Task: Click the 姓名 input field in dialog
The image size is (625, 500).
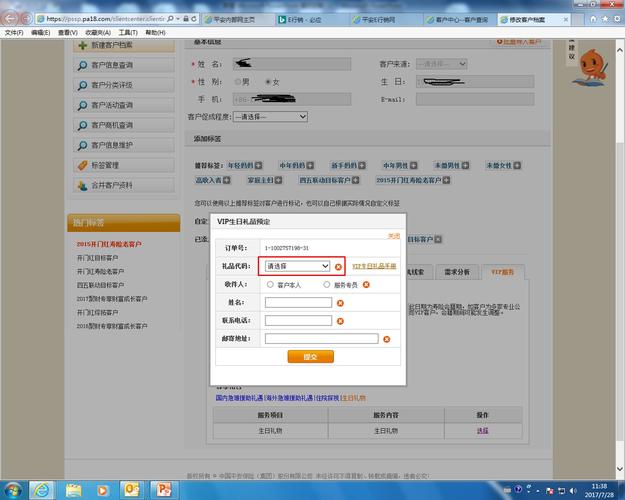Action: click(297, 303)
